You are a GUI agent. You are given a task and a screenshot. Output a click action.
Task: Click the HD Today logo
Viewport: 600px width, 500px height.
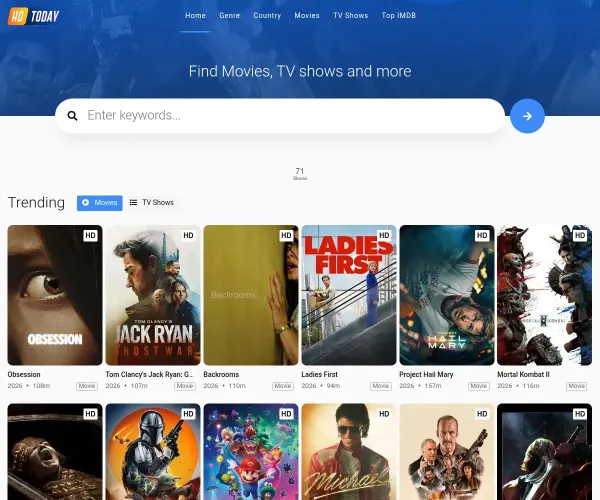point(34,16)
